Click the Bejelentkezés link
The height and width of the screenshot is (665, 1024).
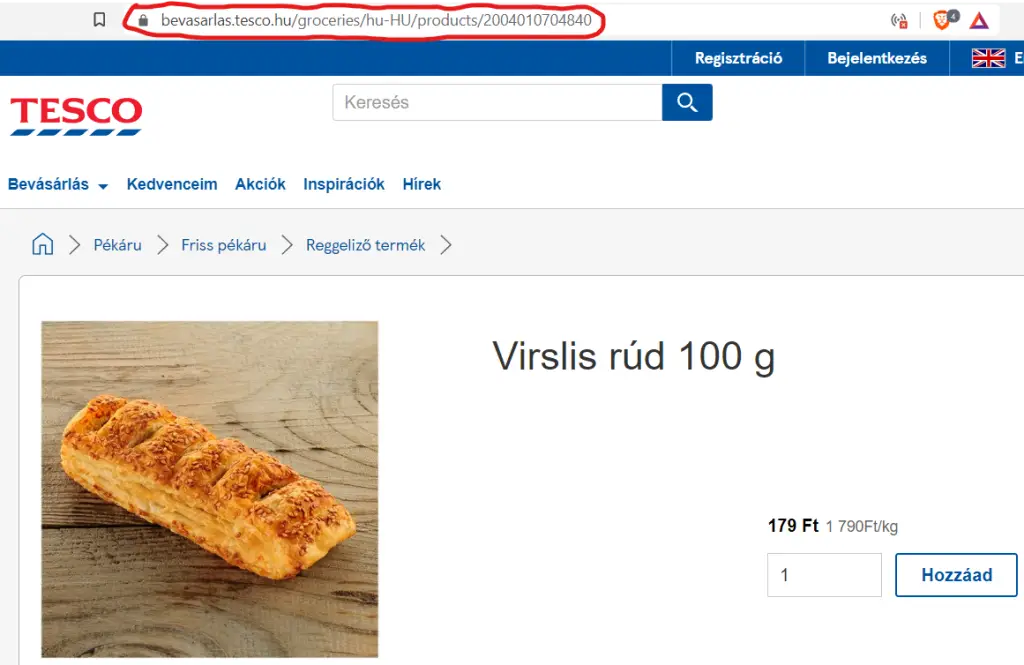pos(876,58)
